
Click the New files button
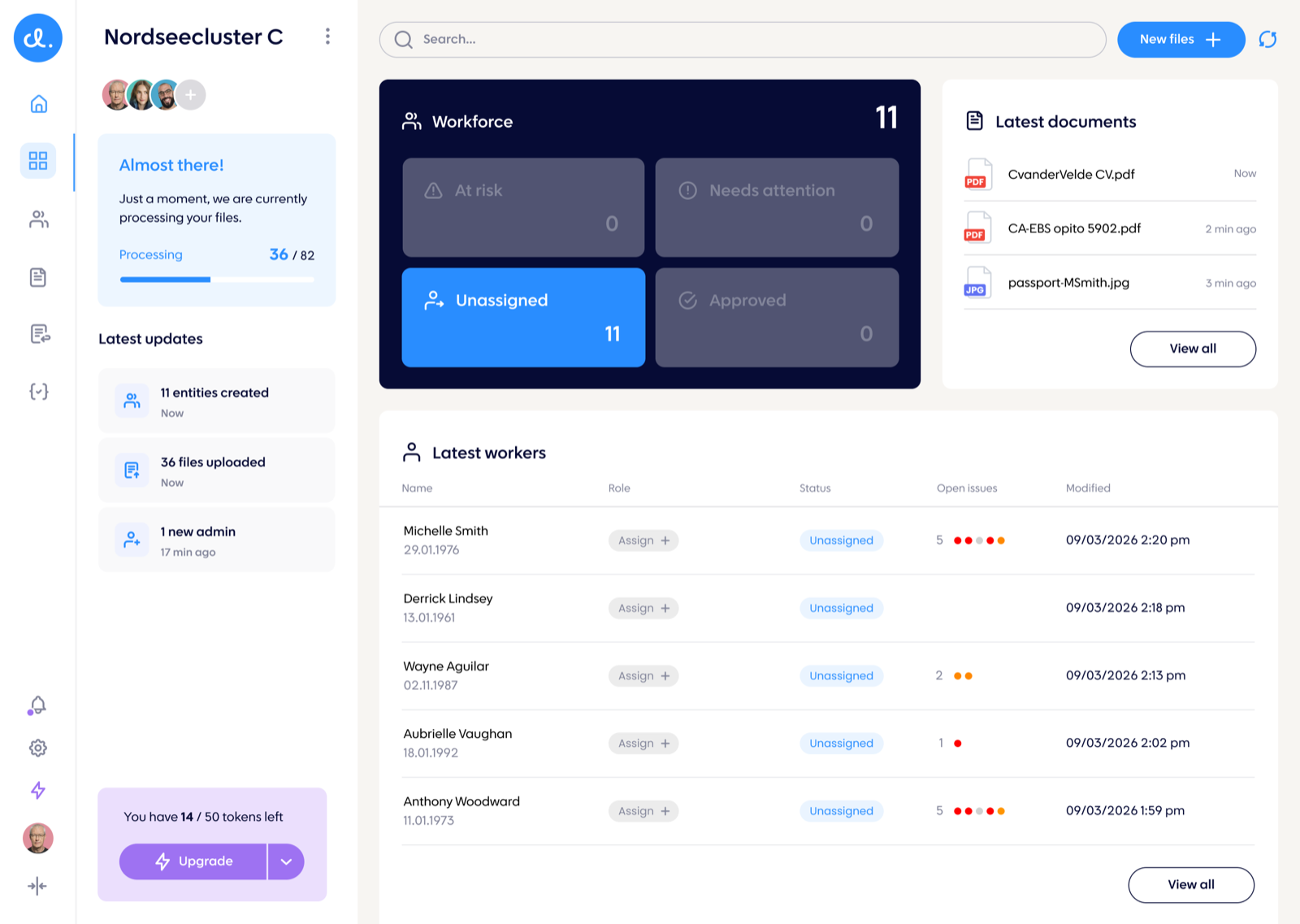[x=1181, y=39]
